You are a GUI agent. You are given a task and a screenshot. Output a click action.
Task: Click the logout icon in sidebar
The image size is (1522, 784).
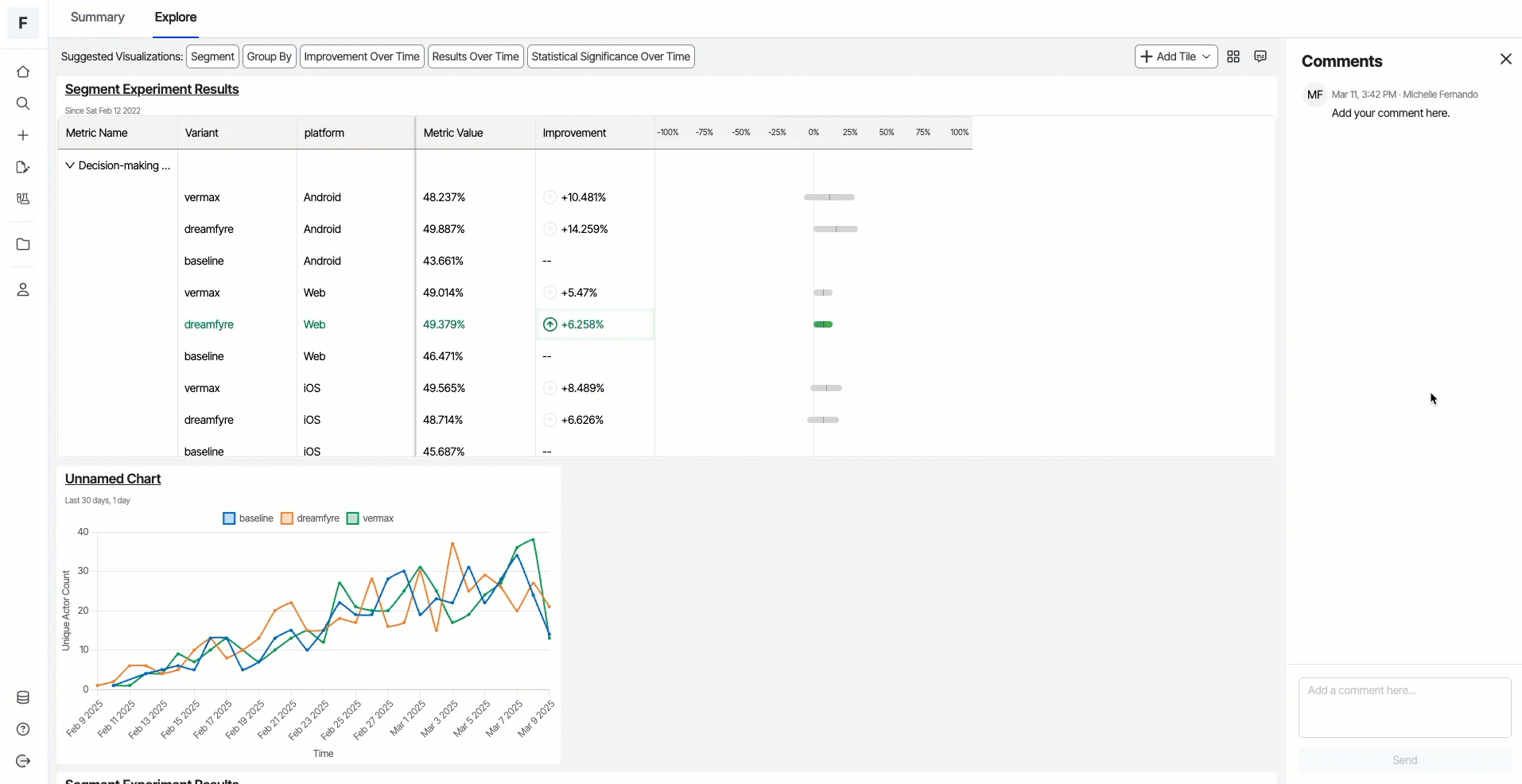click(x=23, y=761)
